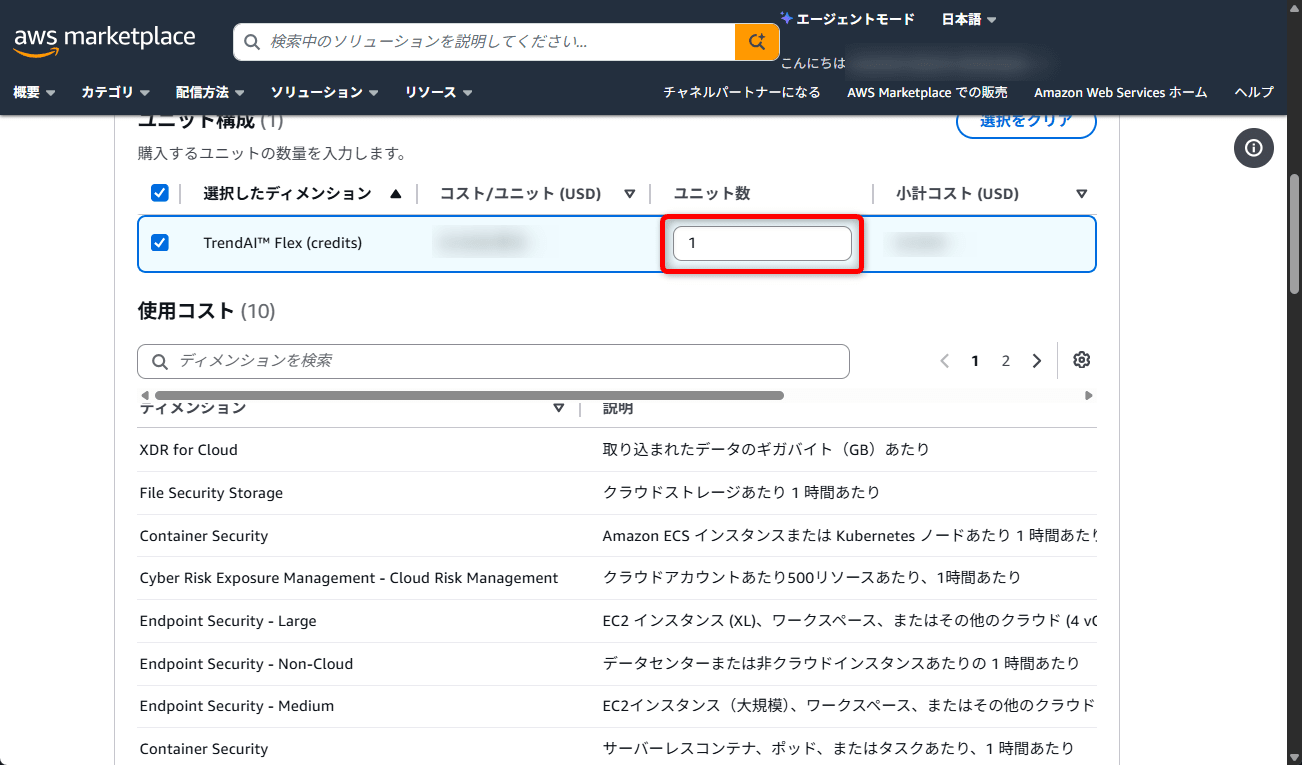Uncheck the TrendAI Flex (credits) row checkbox
The height and width of the screenshot is (765, 1302).
coord(159,243)
